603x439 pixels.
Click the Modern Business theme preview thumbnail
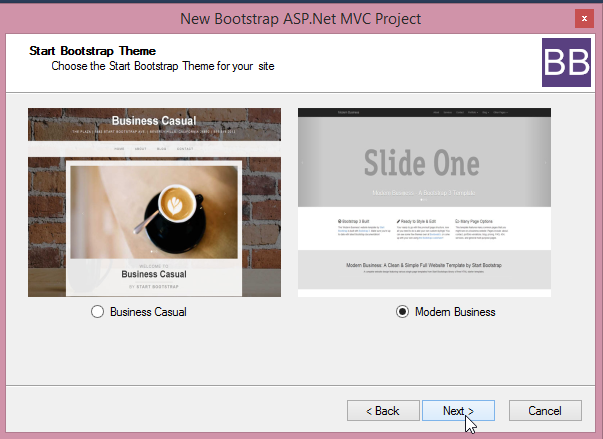point(424,202)
